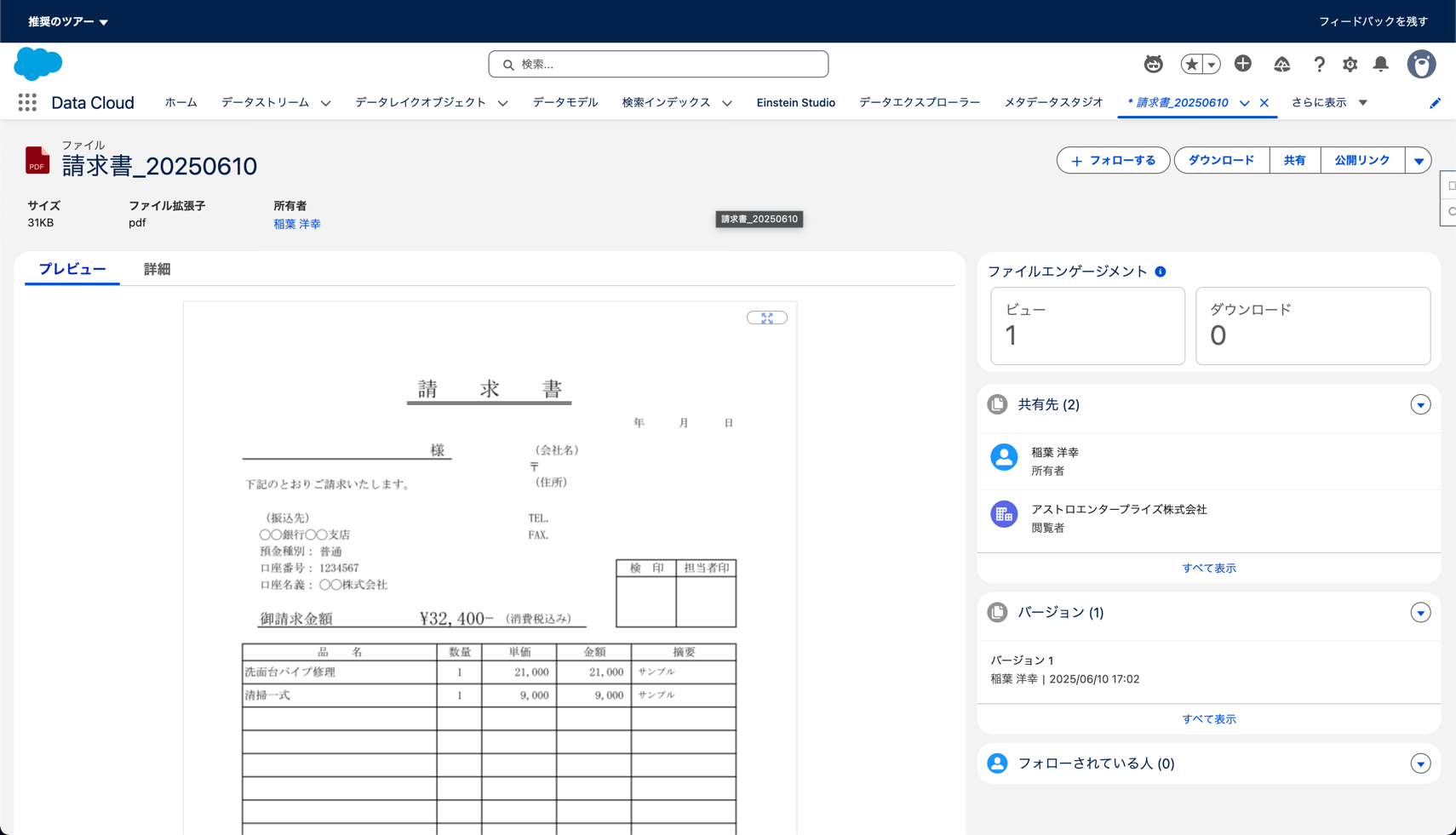
Task: Switch to the 詳細 tab
Action: point(157,269)
